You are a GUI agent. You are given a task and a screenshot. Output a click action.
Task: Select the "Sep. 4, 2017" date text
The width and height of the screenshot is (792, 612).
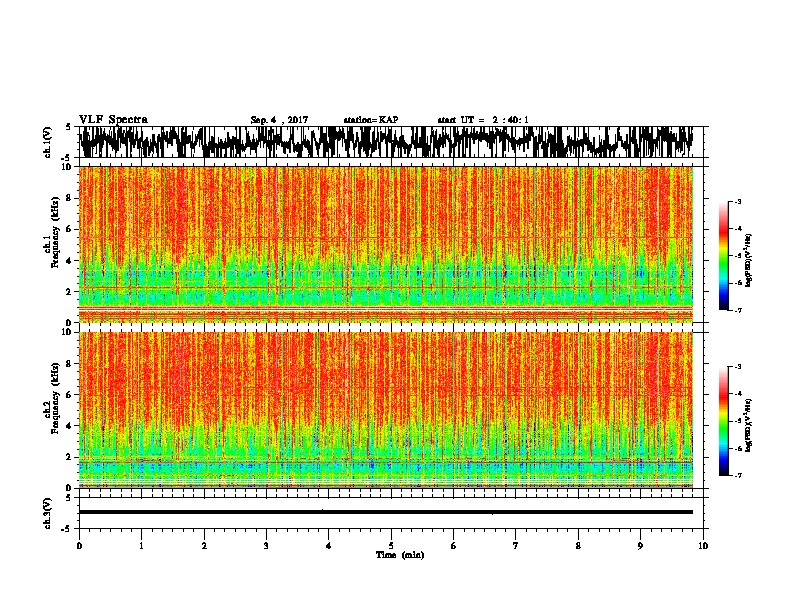tap(279, 120)
